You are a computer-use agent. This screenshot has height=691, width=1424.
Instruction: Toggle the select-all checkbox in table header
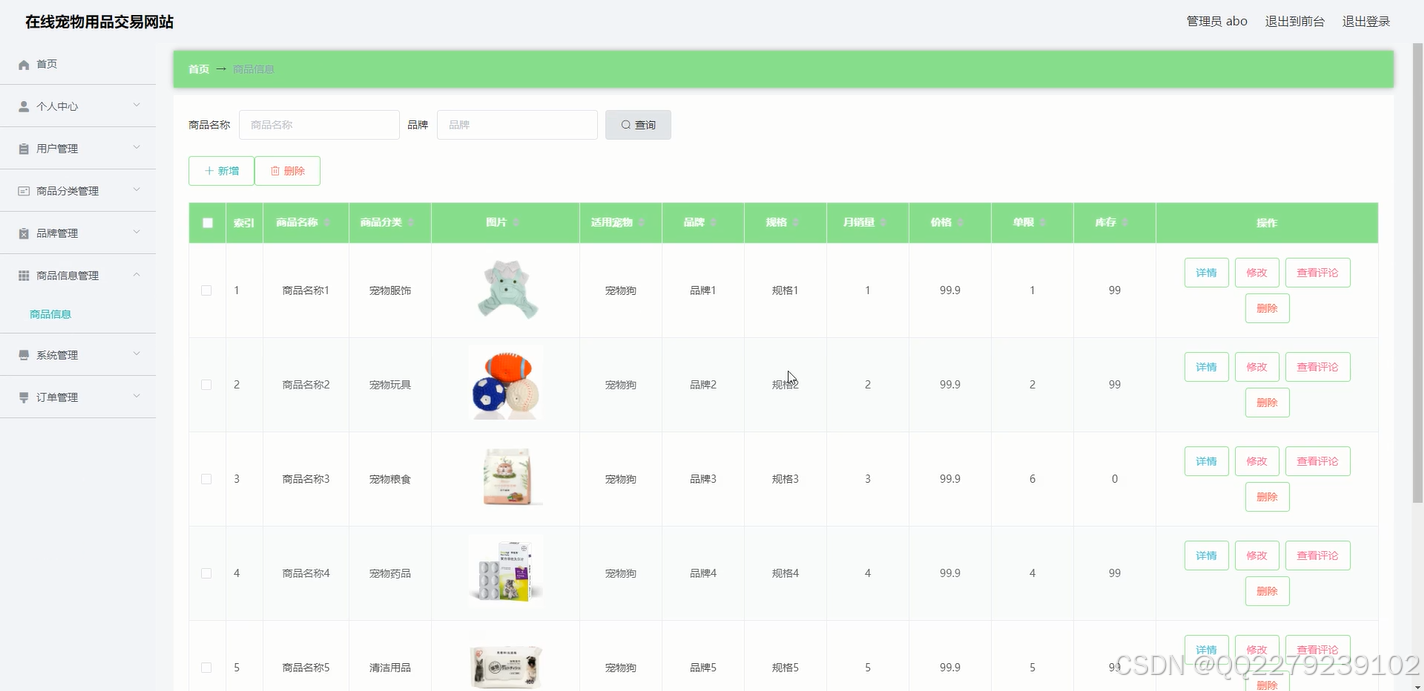[x=207, y=222]
